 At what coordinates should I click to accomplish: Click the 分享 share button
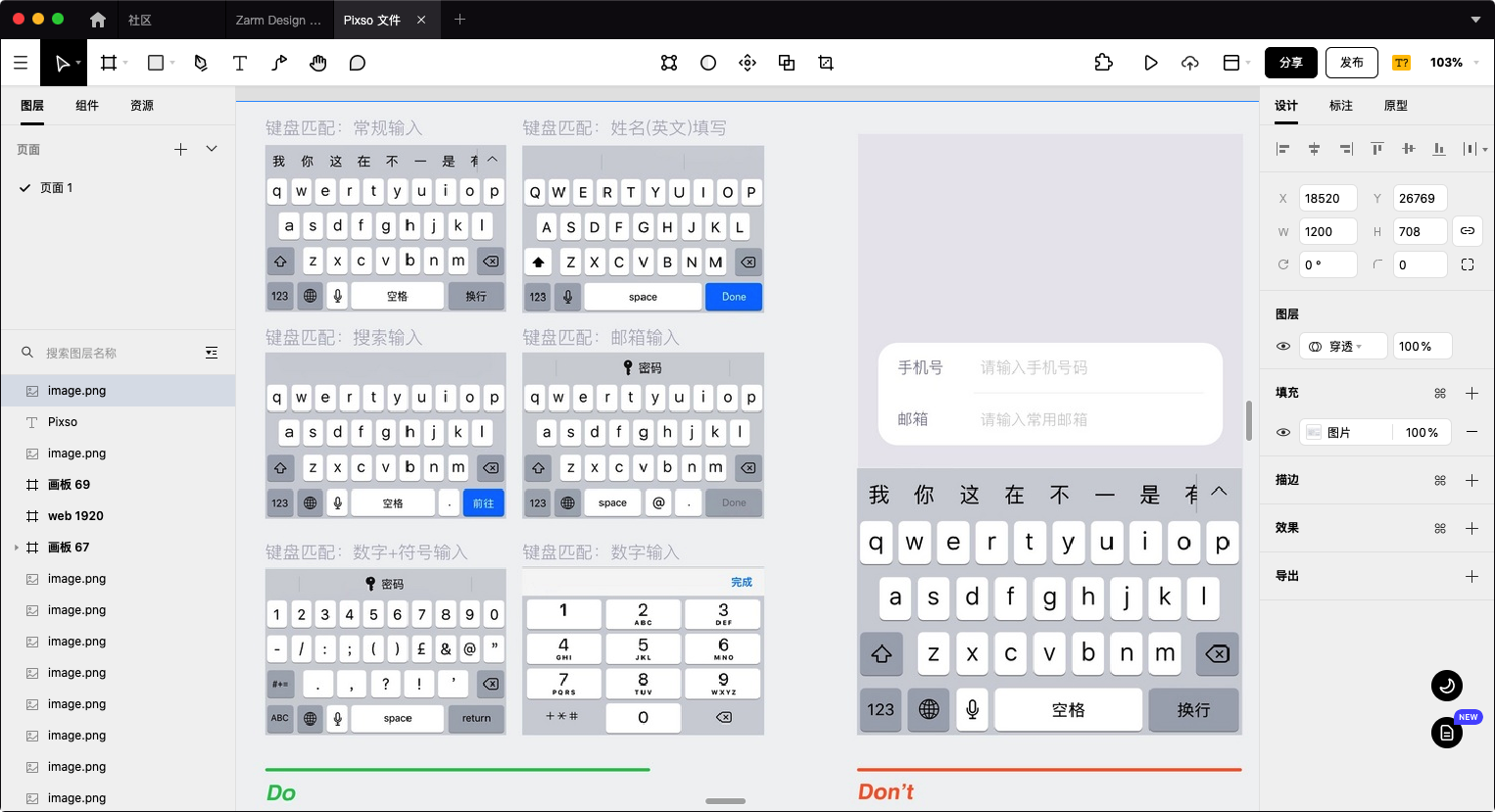(1291, 63)
